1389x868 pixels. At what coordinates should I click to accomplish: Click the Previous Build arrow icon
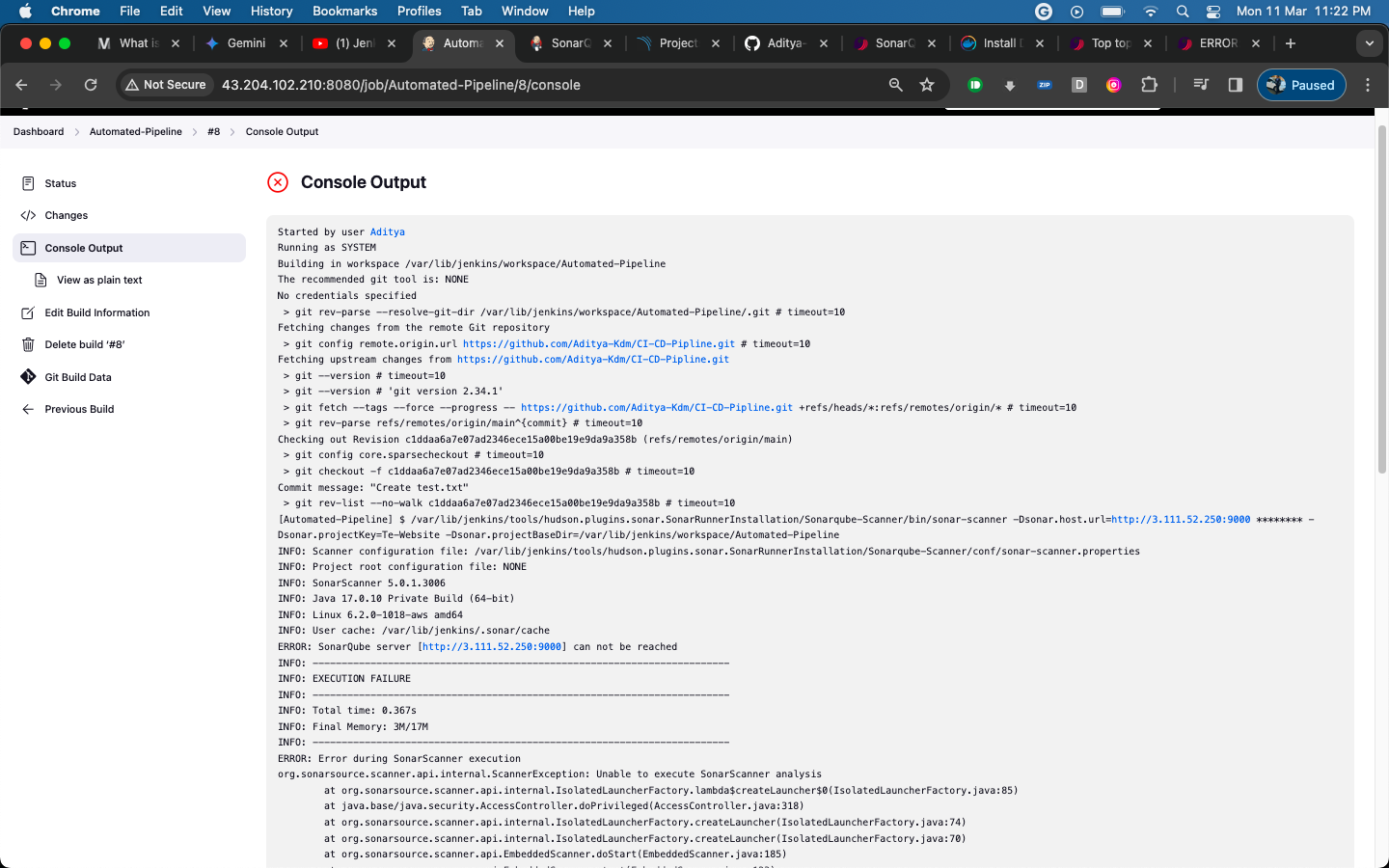(28, 409)
